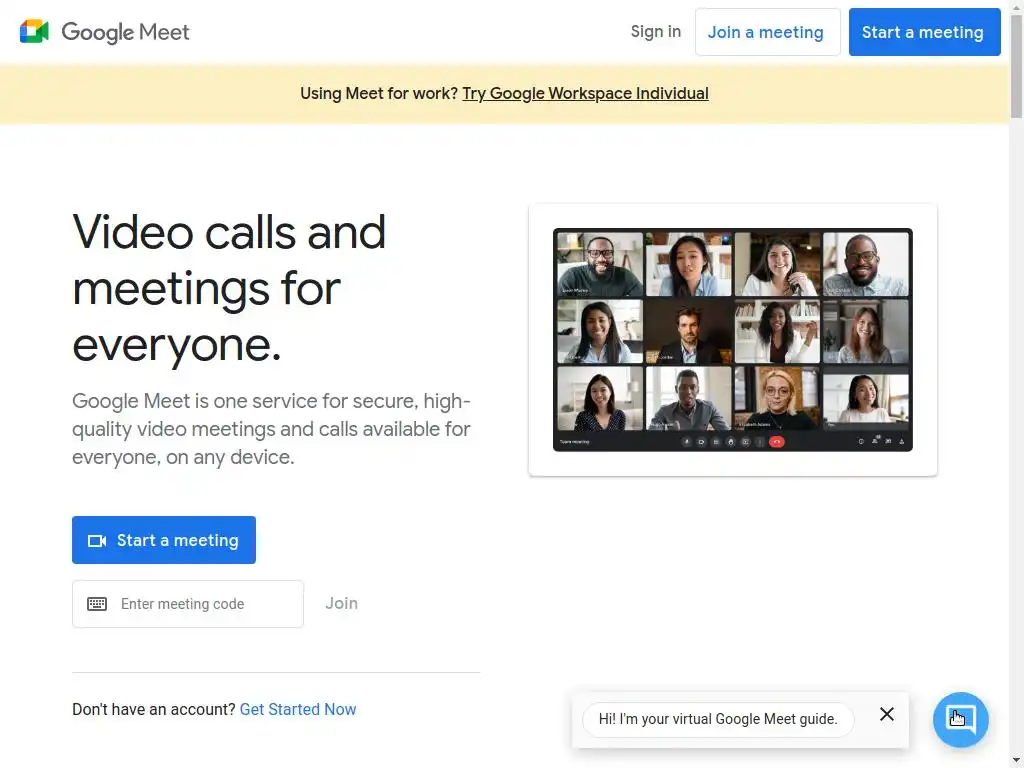Click the header Join a meeting button
Viewport: 1024px width, 768px height.
(767, 32)
